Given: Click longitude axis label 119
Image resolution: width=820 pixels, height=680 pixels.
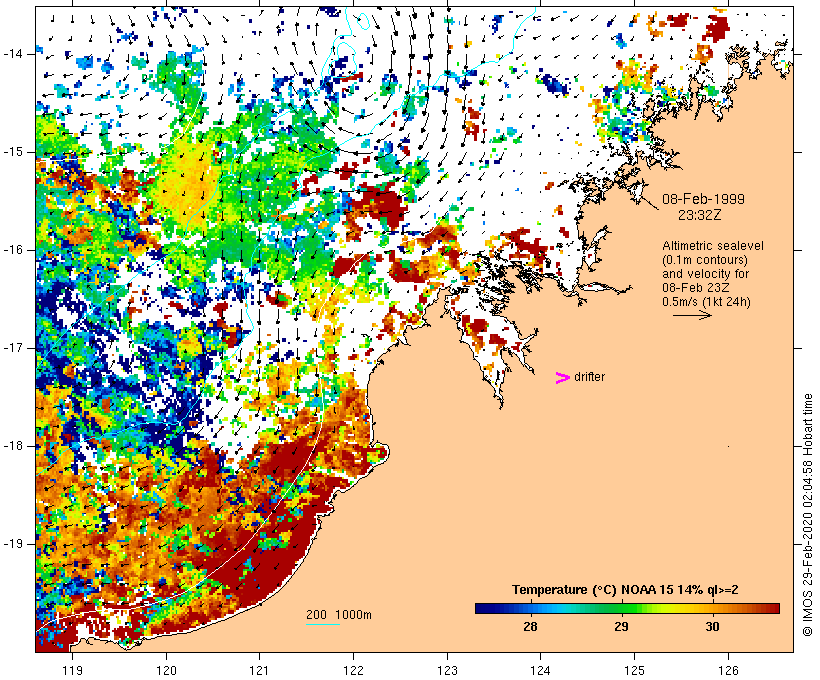Looking at the screenshot, I should (73, 670).
